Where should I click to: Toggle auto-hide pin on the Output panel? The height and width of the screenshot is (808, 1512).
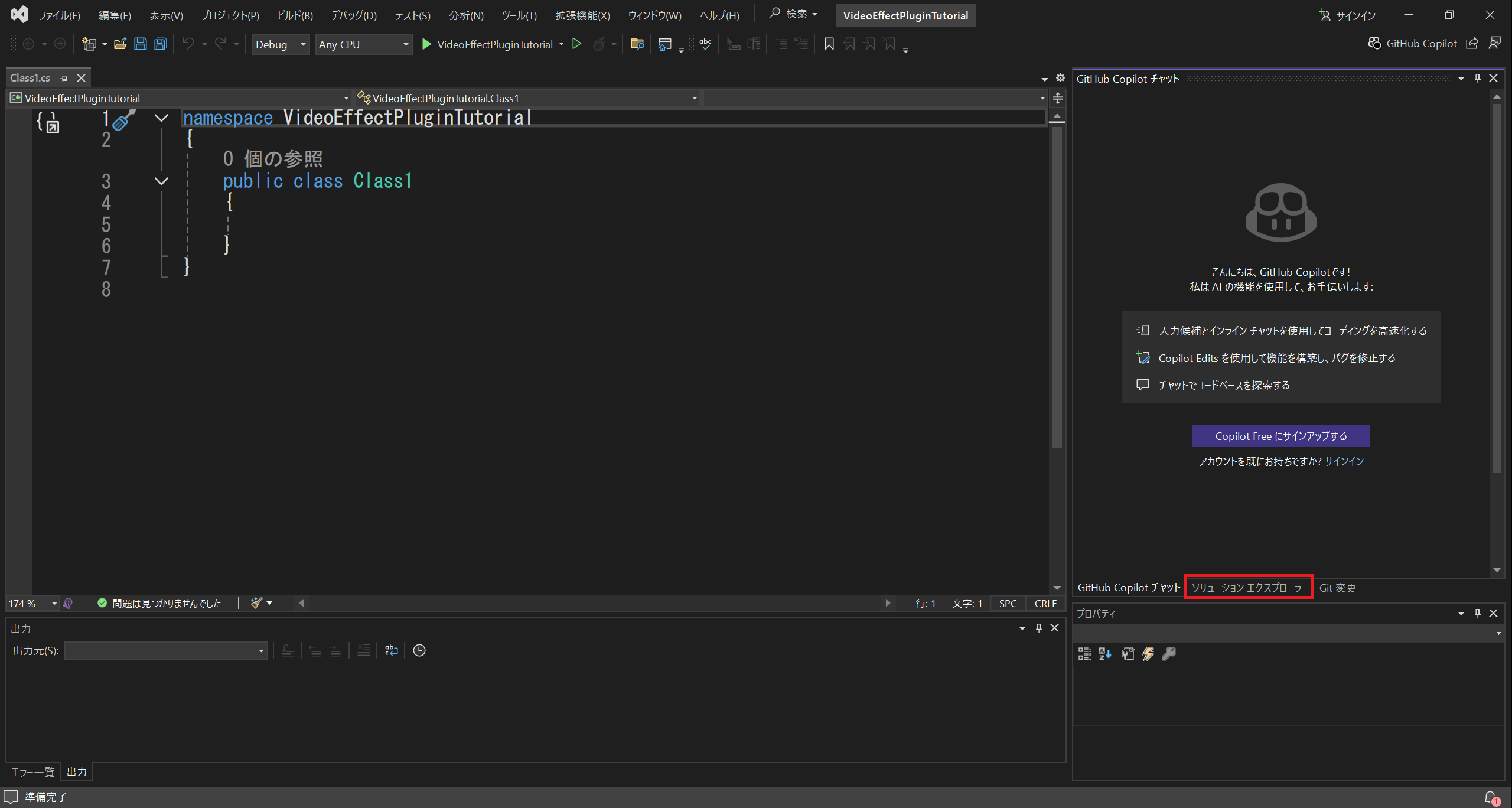tap(1038, 628)
